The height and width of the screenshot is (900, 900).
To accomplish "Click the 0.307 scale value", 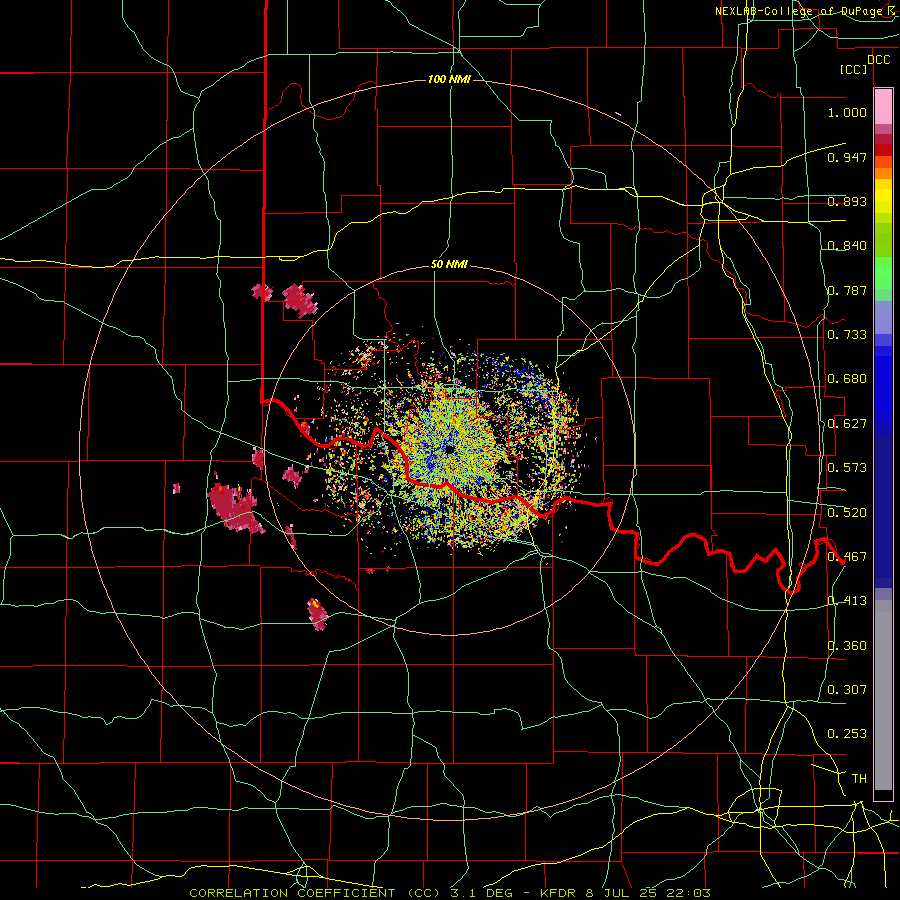I will tap(847, 689).
